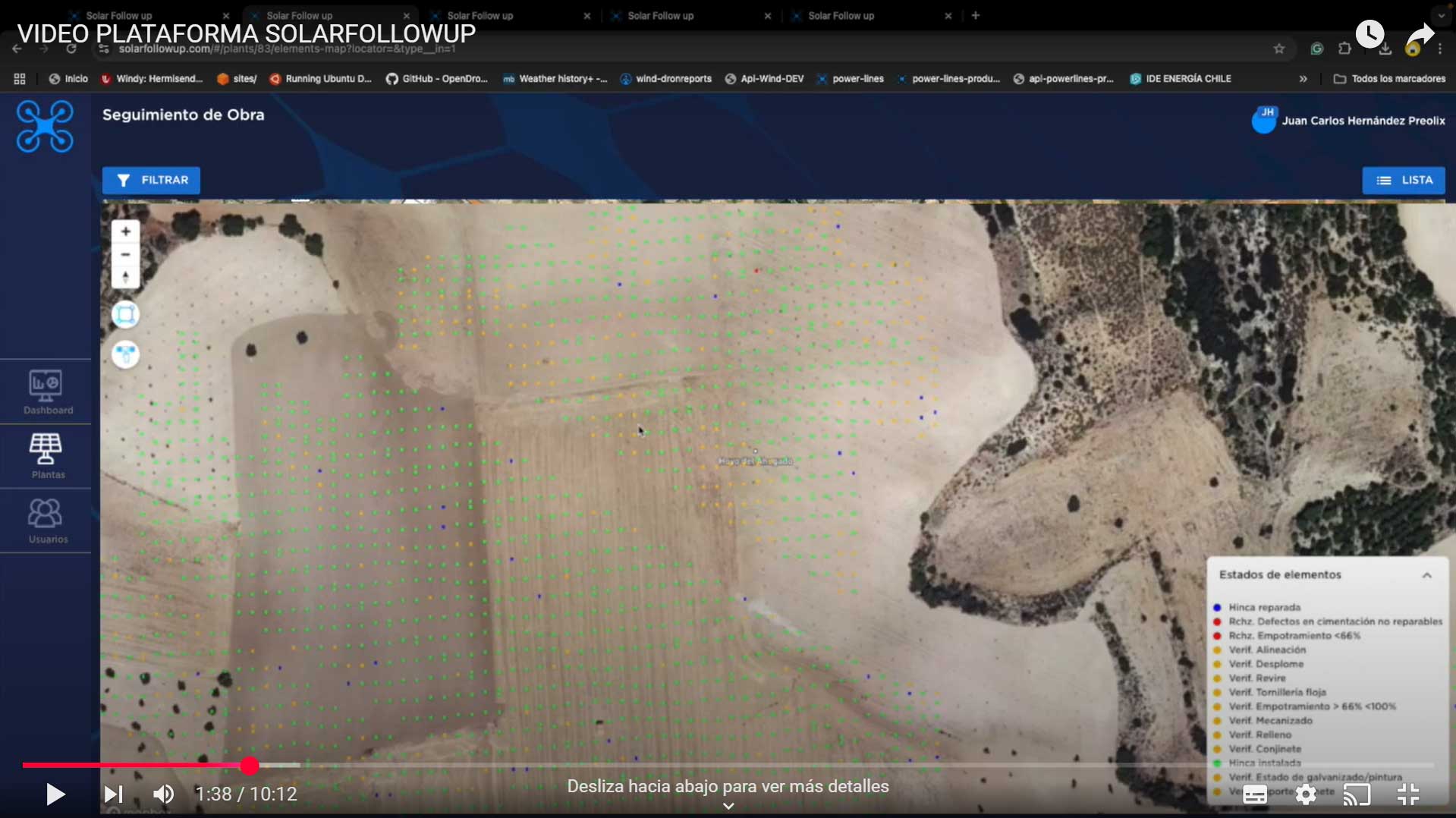The width and height of the screenshot is (1456, 818).
Task: Click the Share arrow icon
Action: [x=1420, y=36]
